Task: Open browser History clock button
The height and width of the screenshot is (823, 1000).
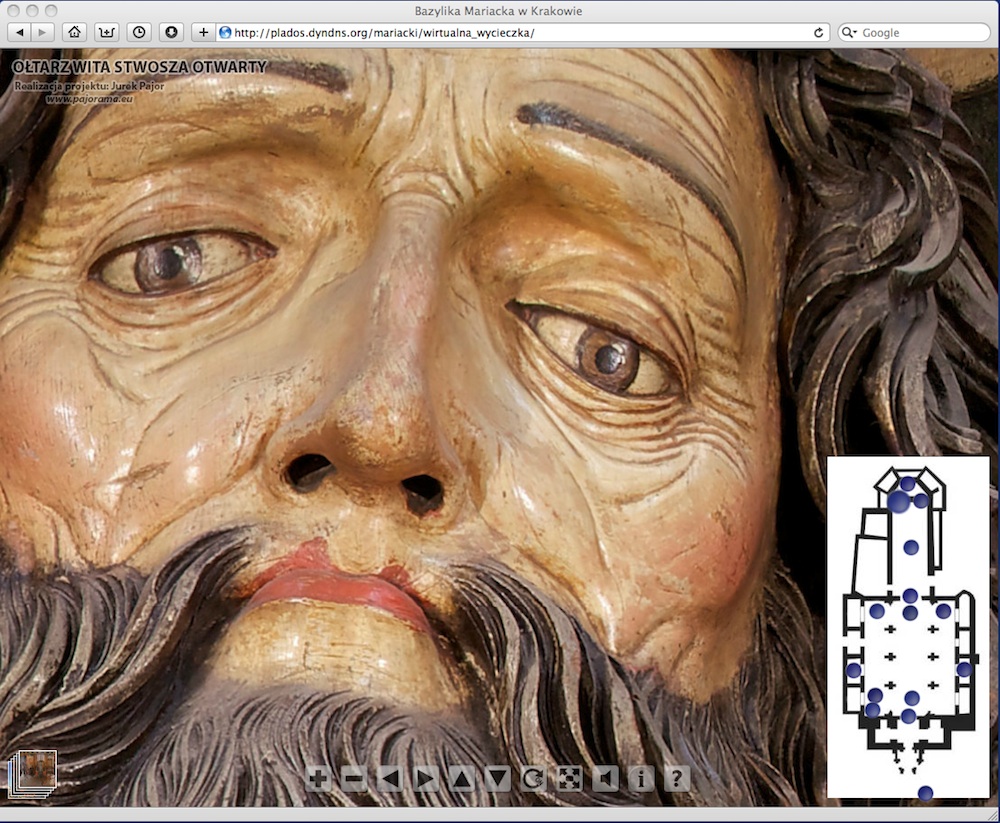Action: [x=139, y=32]
